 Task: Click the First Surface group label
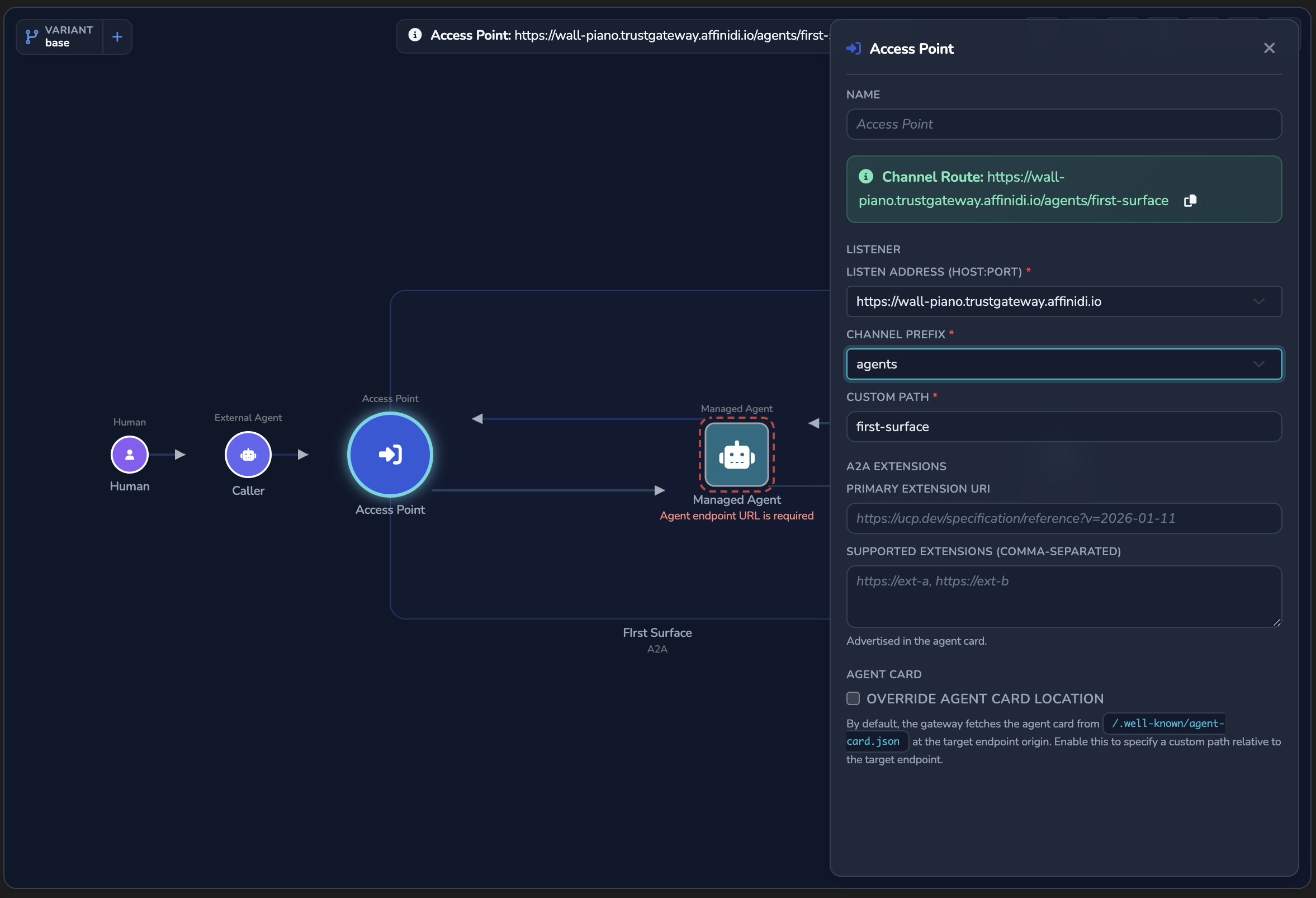pyautogui.click(x=657, y=632)
